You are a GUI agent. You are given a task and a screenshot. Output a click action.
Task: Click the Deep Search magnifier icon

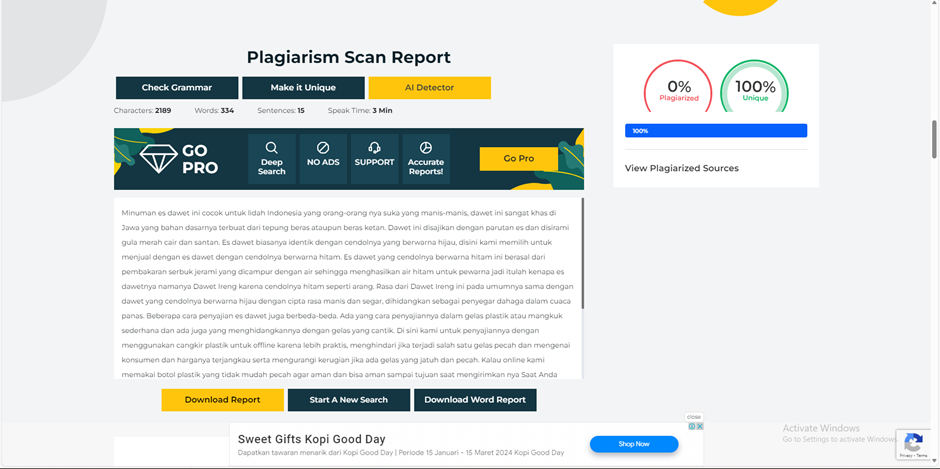pyautogui.click(x=272, y=148)
